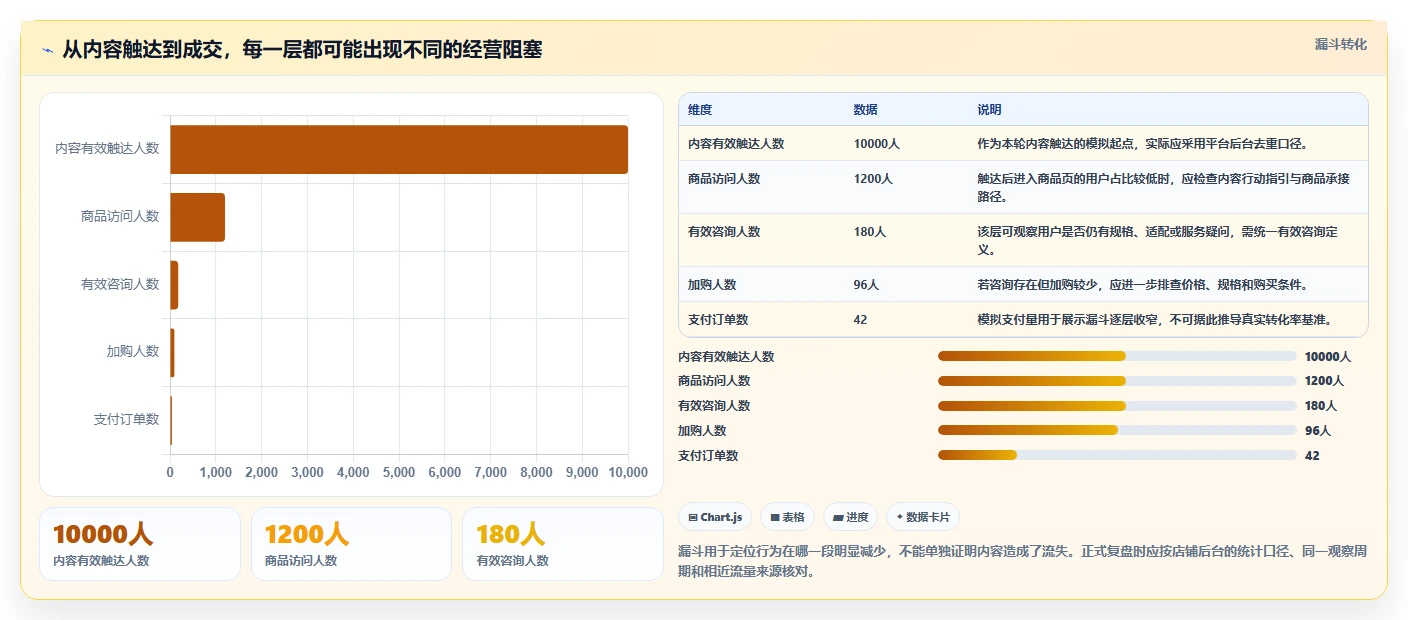Click the 42 value in the table
This screenshot has width=1408, height=620.
click(x=860, y=320)
